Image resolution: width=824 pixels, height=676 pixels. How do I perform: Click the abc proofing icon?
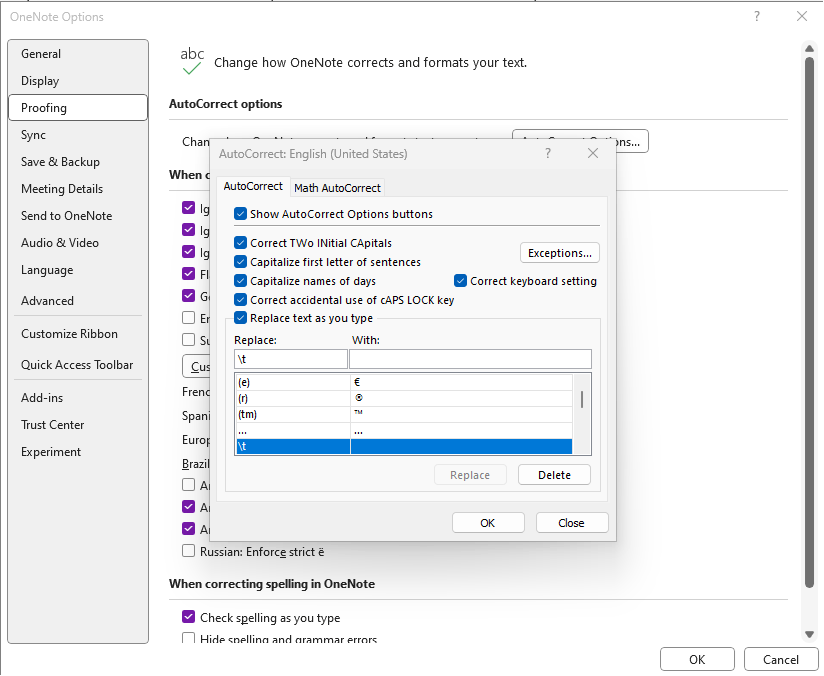tap(191, 58)
